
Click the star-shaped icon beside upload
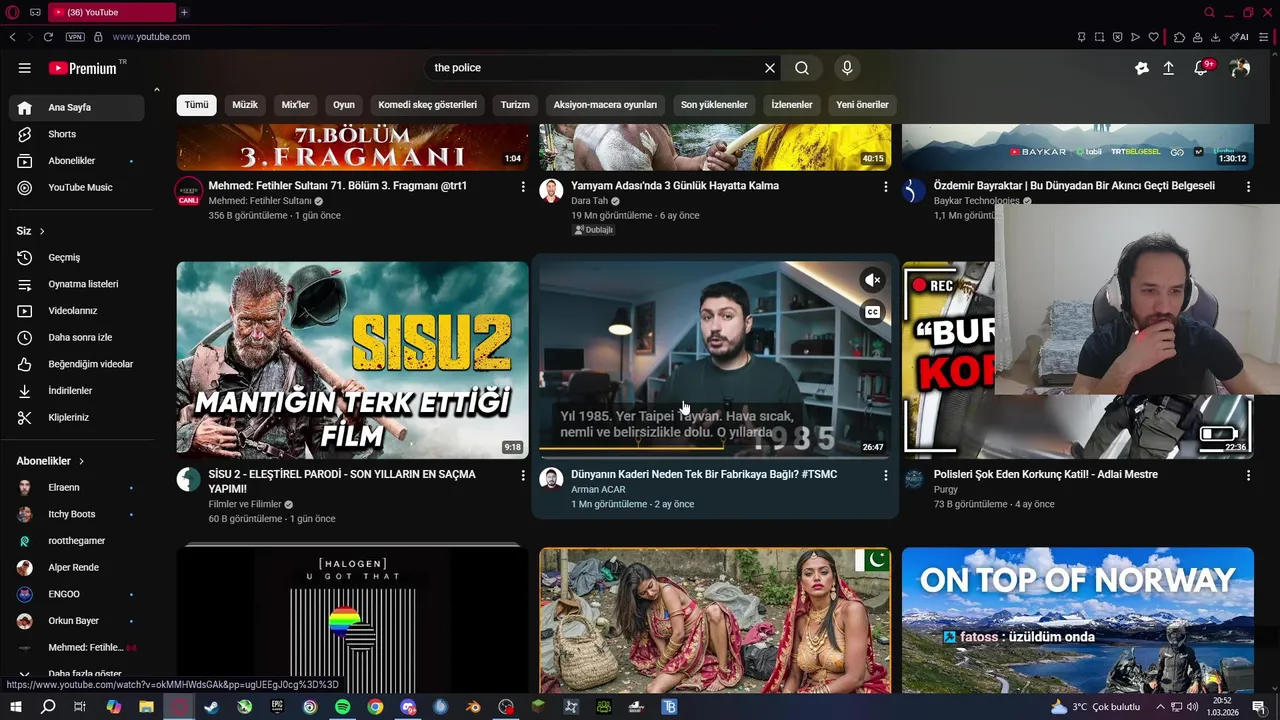tap(1142, 68)
